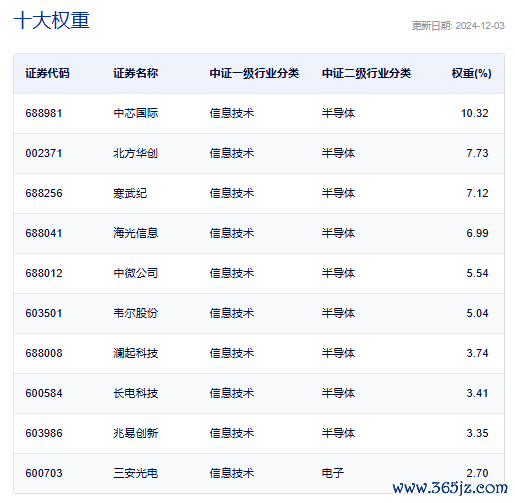
Task: Click the 证券名称 column header
Action: coord(136,73)
